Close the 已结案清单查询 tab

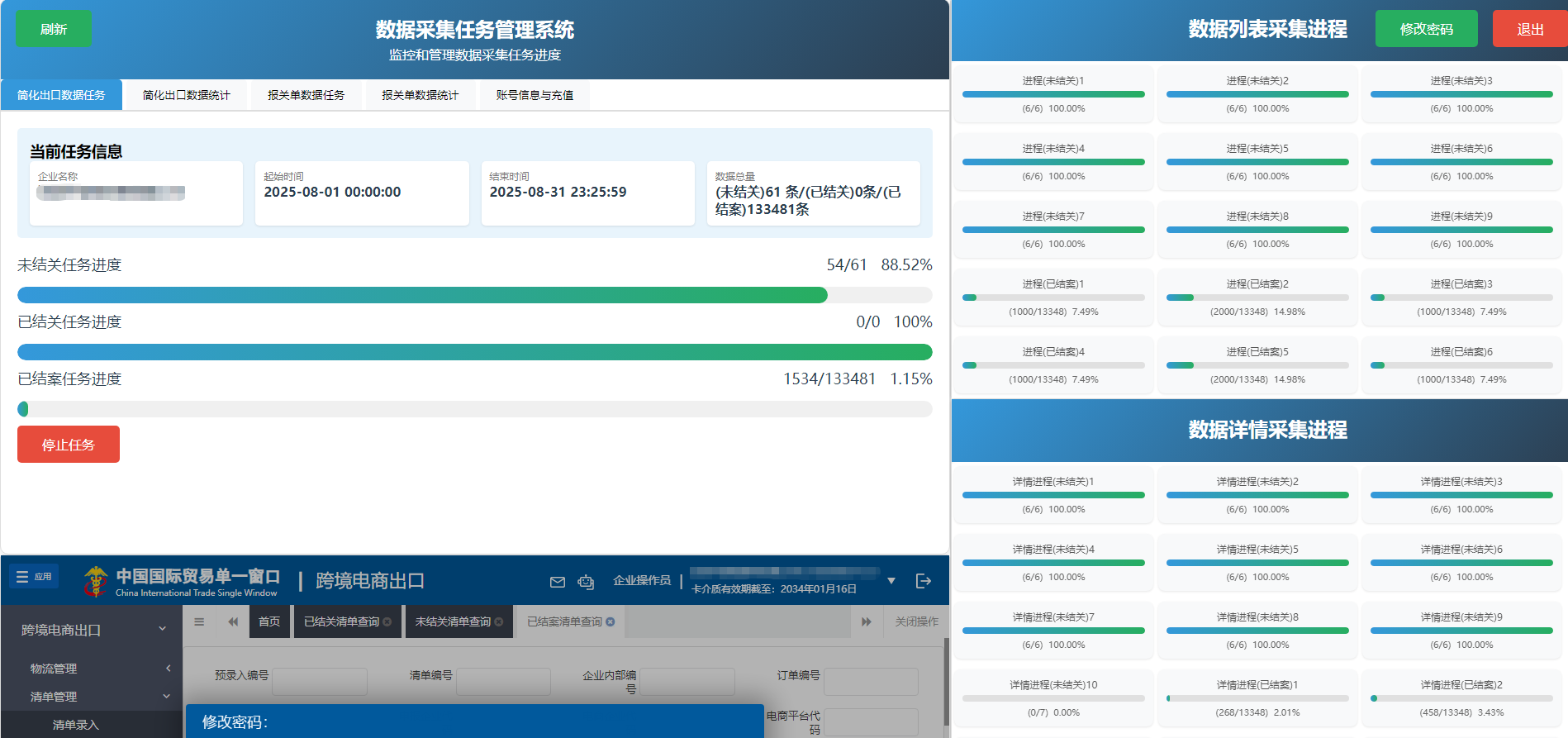coord(611,621)
